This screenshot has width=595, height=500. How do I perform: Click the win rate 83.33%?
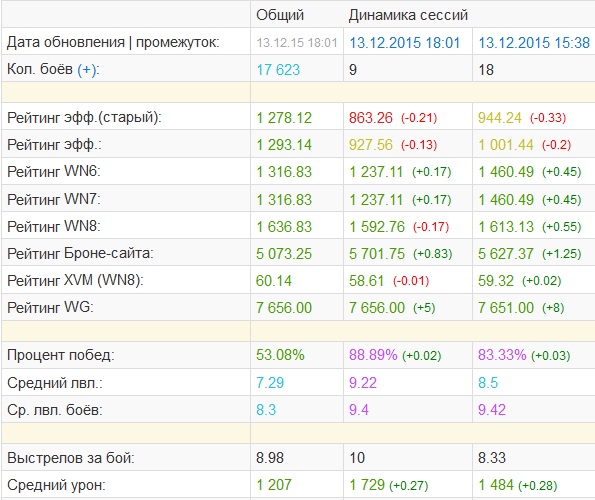pos(502,355)
